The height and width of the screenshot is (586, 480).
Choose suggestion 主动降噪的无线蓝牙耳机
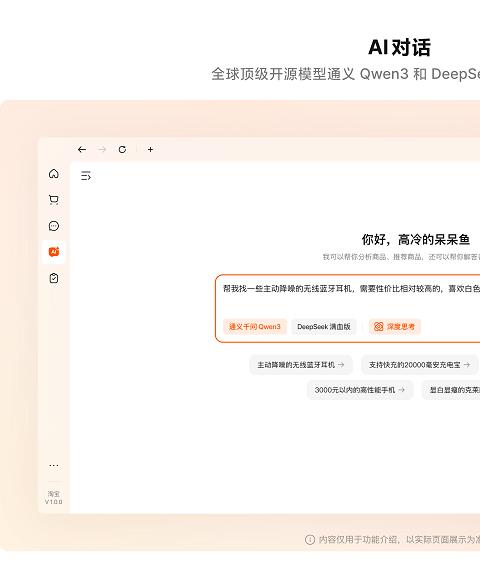[x=301, y=365]
